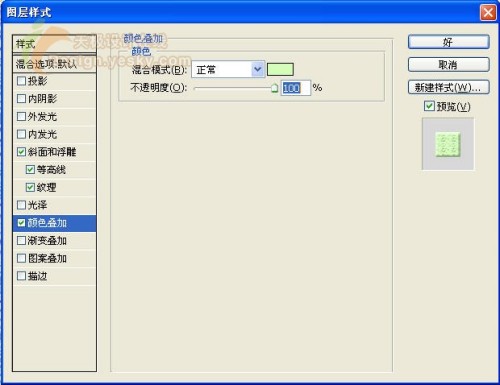This screenshot has height=385, width=500.
Task: Open the 图案叠加 settings by its label
Action: (47, 258)
